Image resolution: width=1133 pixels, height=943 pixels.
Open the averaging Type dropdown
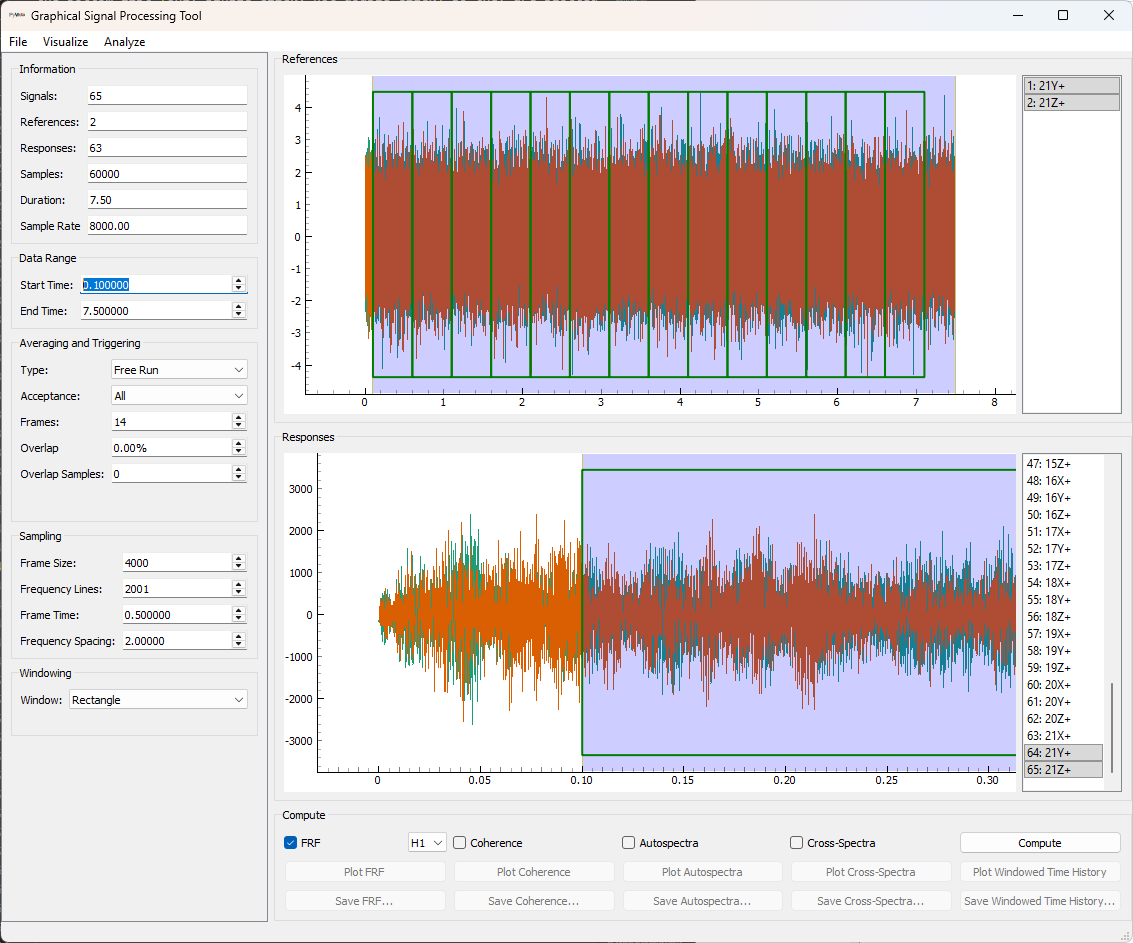point(178,370)
